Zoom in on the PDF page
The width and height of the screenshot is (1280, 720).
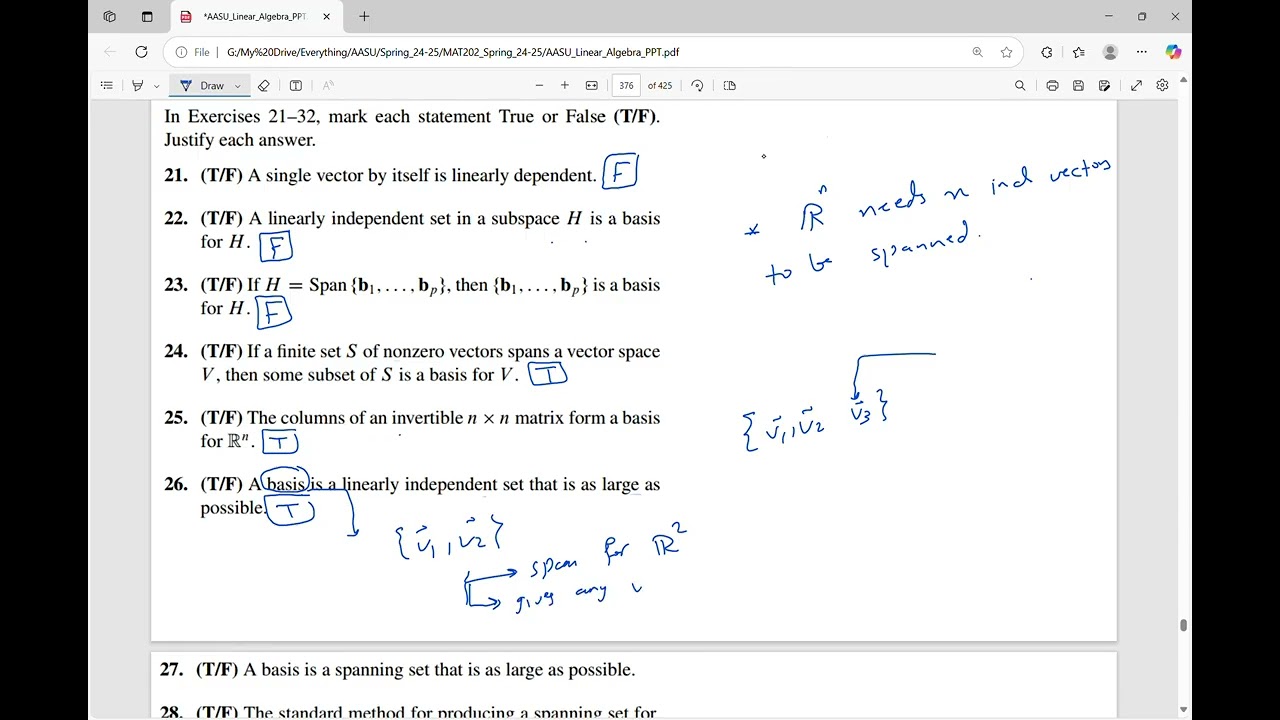[565, 86]
